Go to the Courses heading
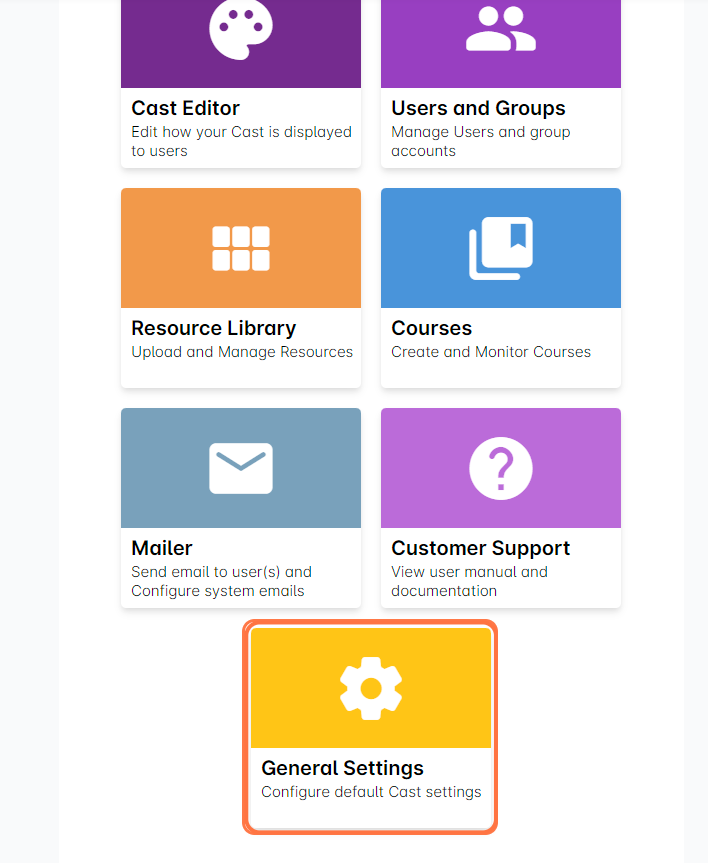708x863 pixels. (432, 328)
